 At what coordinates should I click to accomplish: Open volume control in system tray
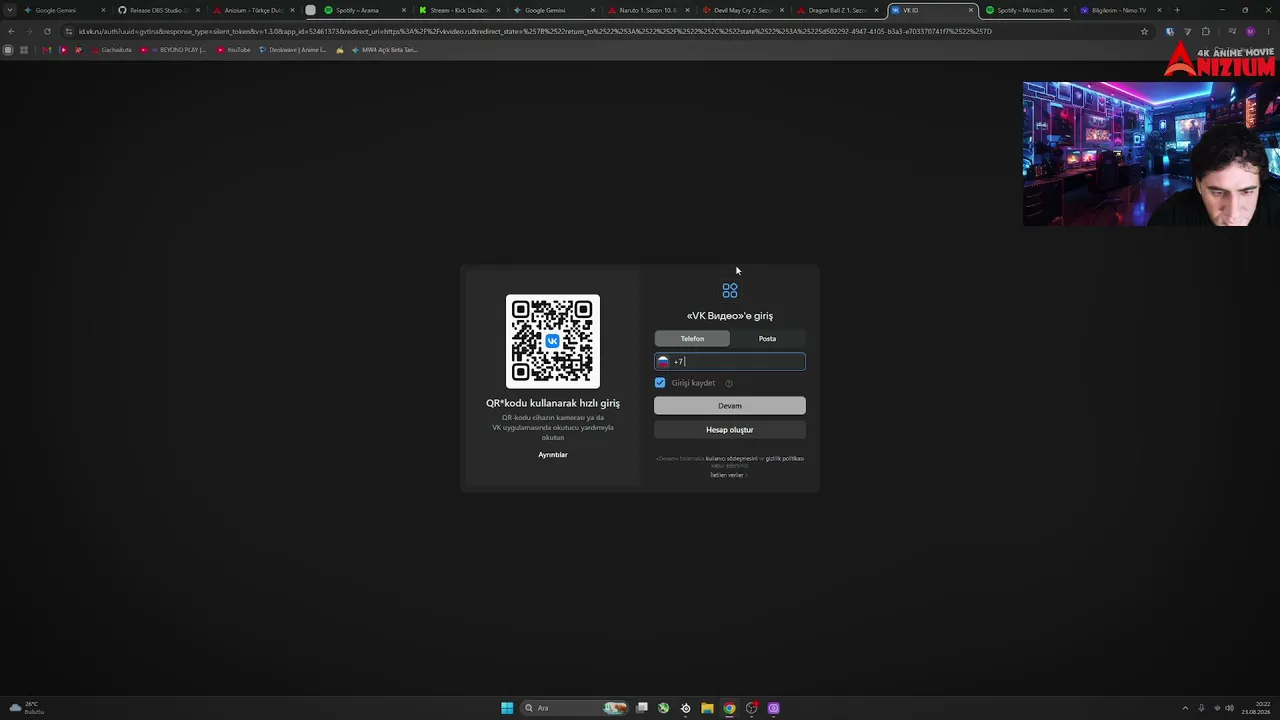[1229, 708]
